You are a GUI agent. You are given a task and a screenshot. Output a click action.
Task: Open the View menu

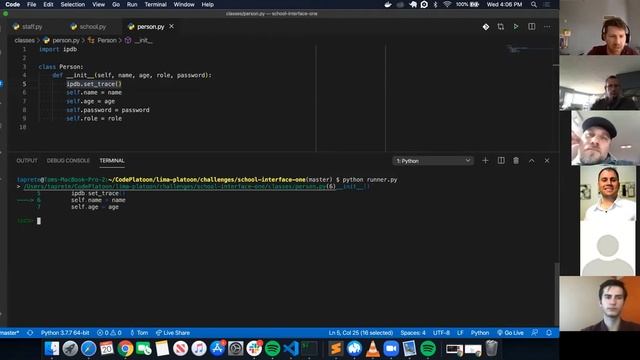coord(98,4)
